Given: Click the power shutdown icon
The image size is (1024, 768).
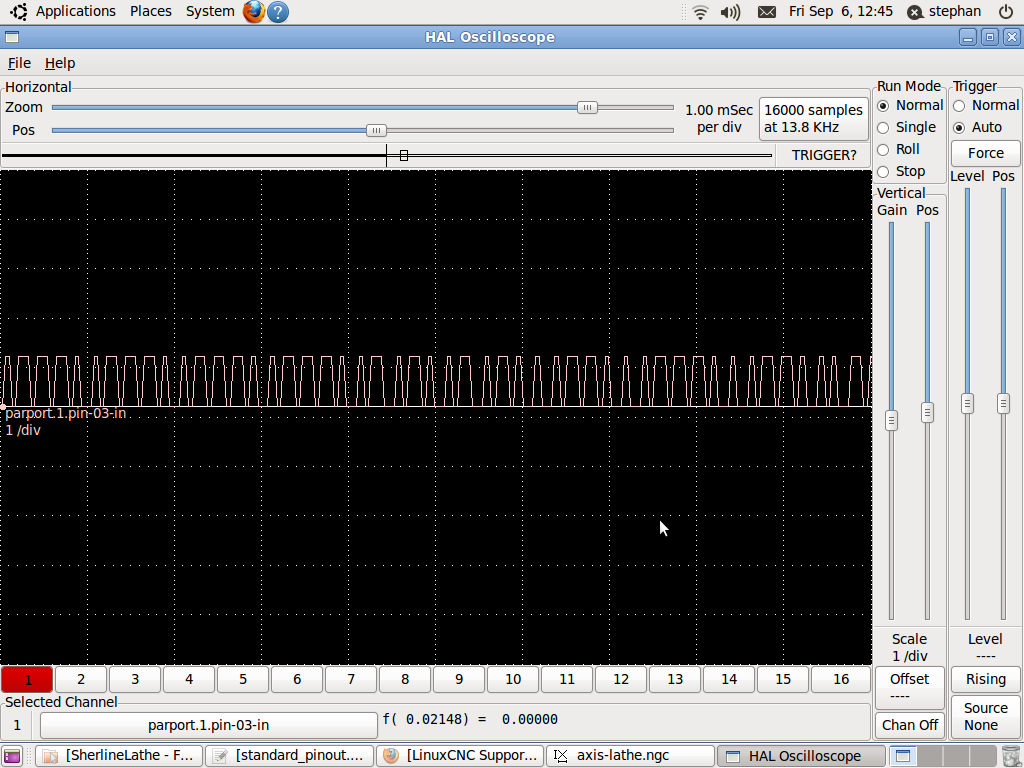Looking at the screenshot, I should click(x=1006, y=11).
